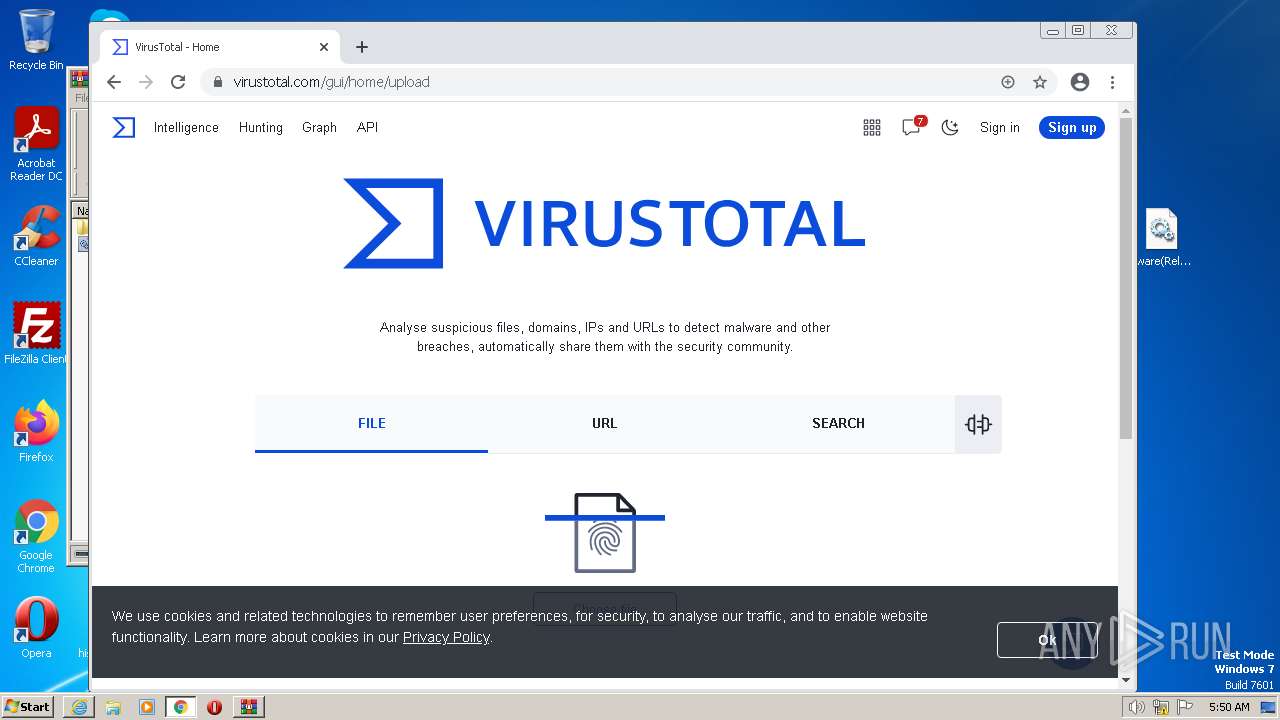The height and width of the screenshot is (720, 1280).
Task: Open Chrome's three-dot menu
Action: (x=1112, y=82)
